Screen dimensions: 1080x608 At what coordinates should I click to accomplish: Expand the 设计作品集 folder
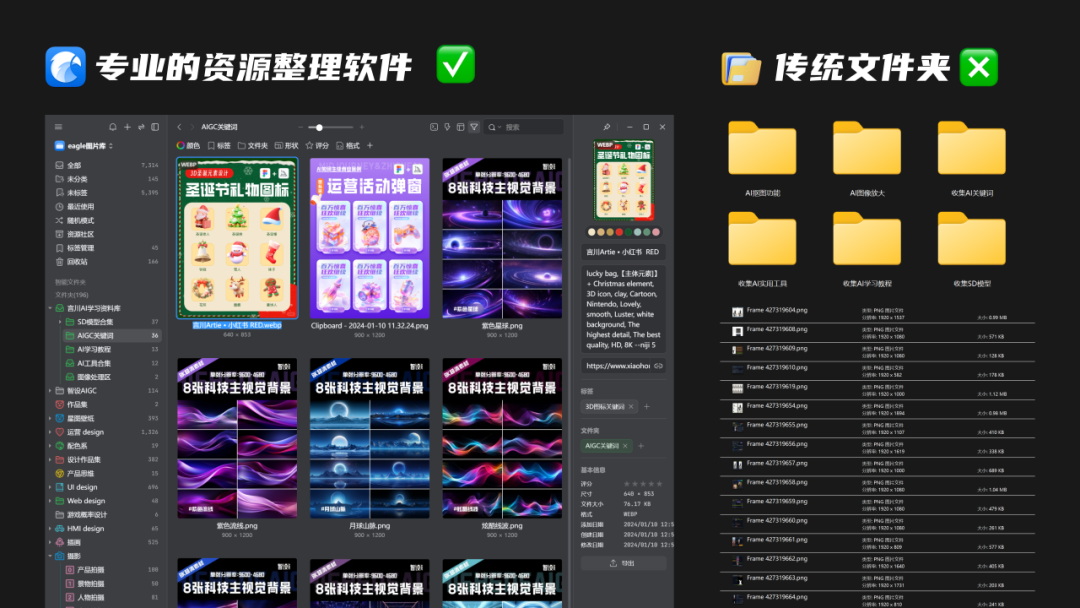(x=50, y=459)
